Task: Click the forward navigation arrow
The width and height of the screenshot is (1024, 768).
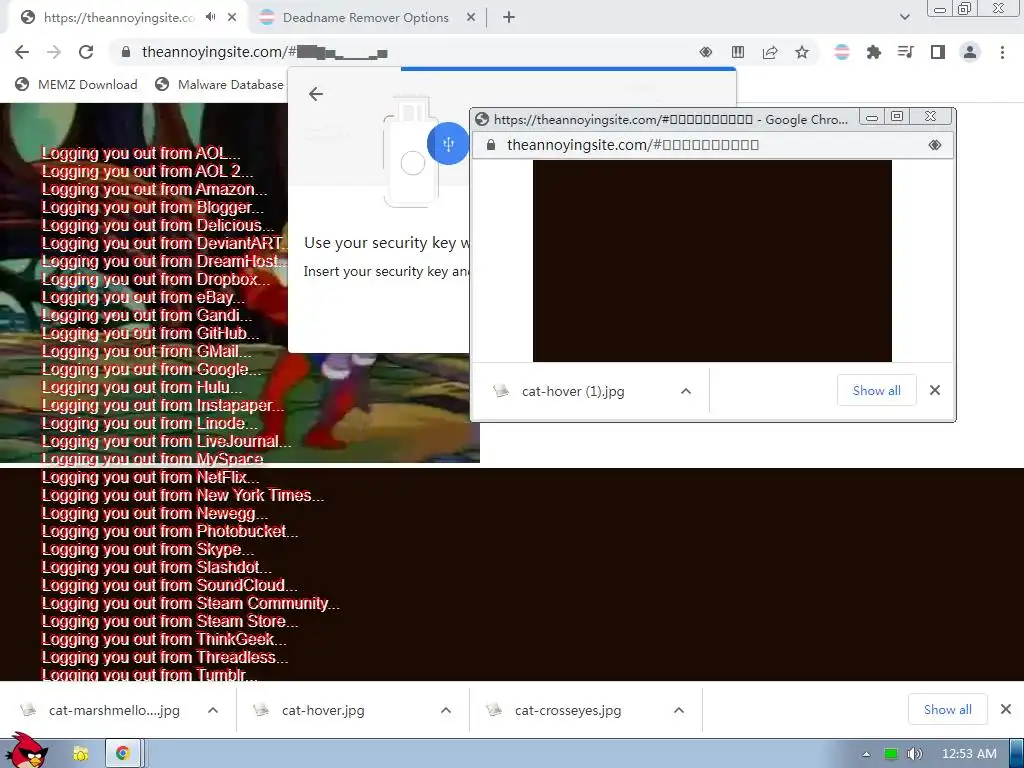Action: tap(54, 52)
